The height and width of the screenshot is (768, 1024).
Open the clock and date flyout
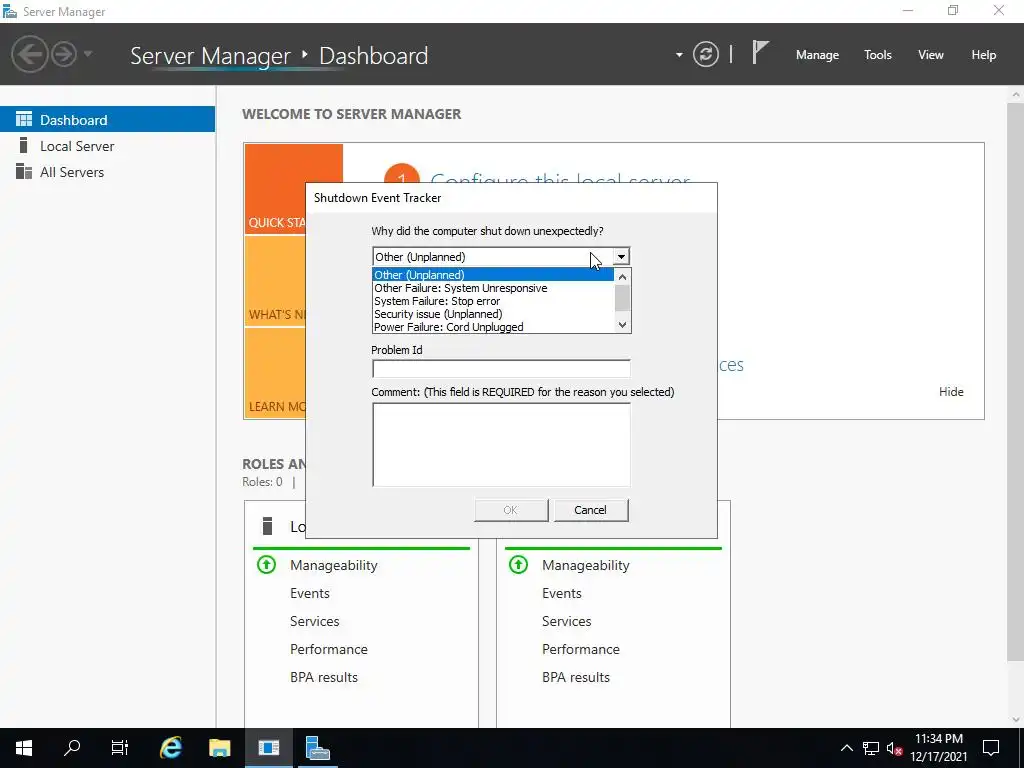click(x=938, y=748)
